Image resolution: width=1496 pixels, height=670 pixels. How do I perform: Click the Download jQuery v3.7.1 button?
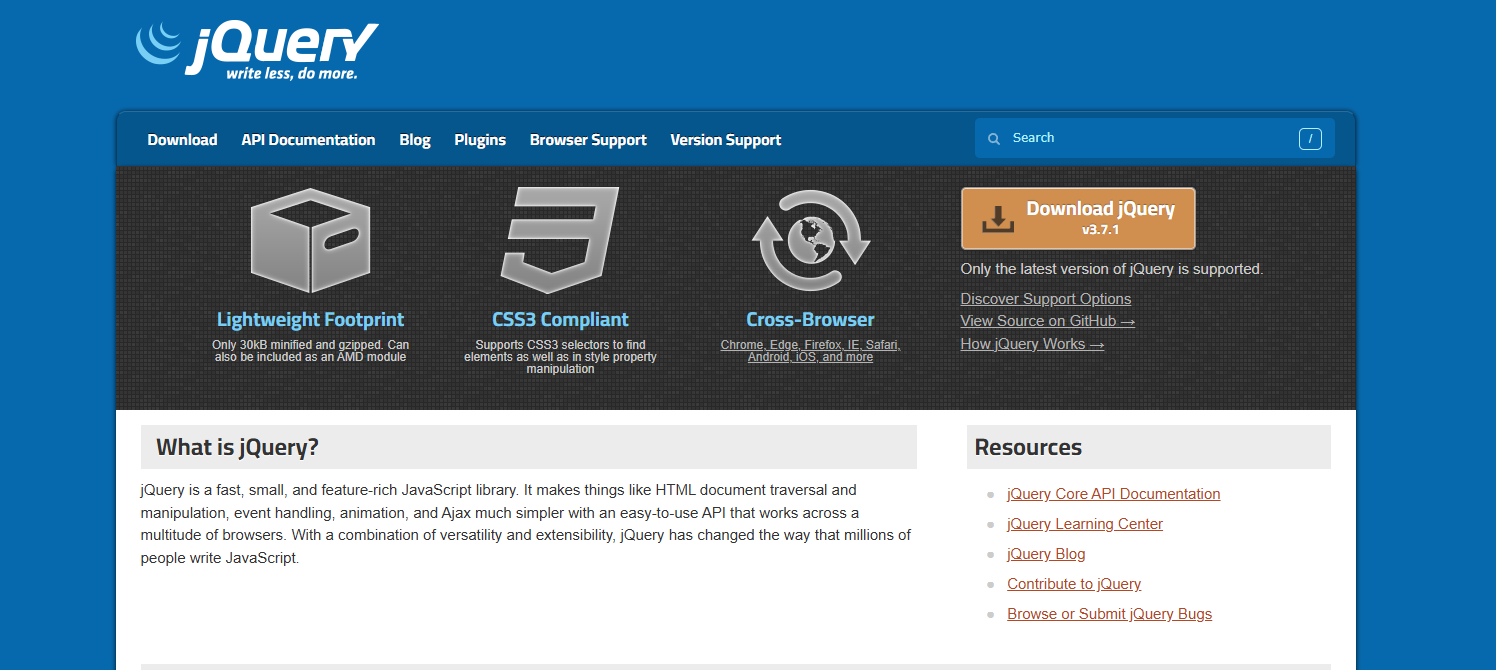click(1078, 218)
